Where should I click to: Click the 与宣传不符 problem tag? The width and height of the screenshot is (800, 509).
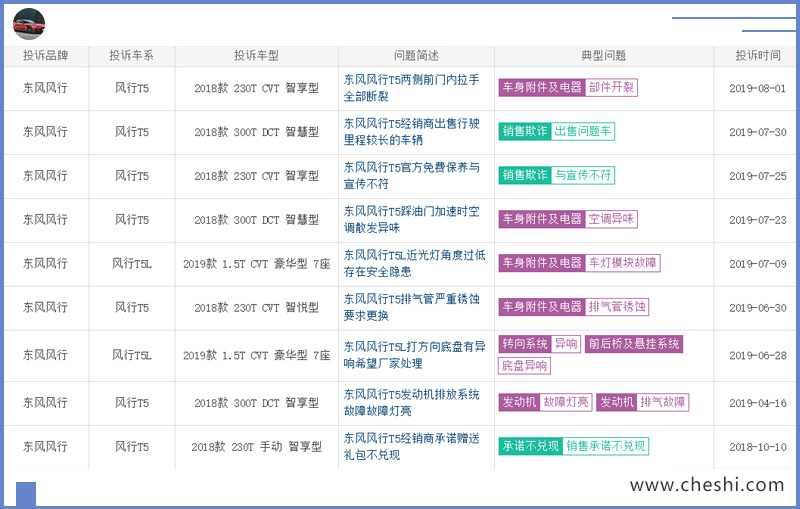point(583,175)
